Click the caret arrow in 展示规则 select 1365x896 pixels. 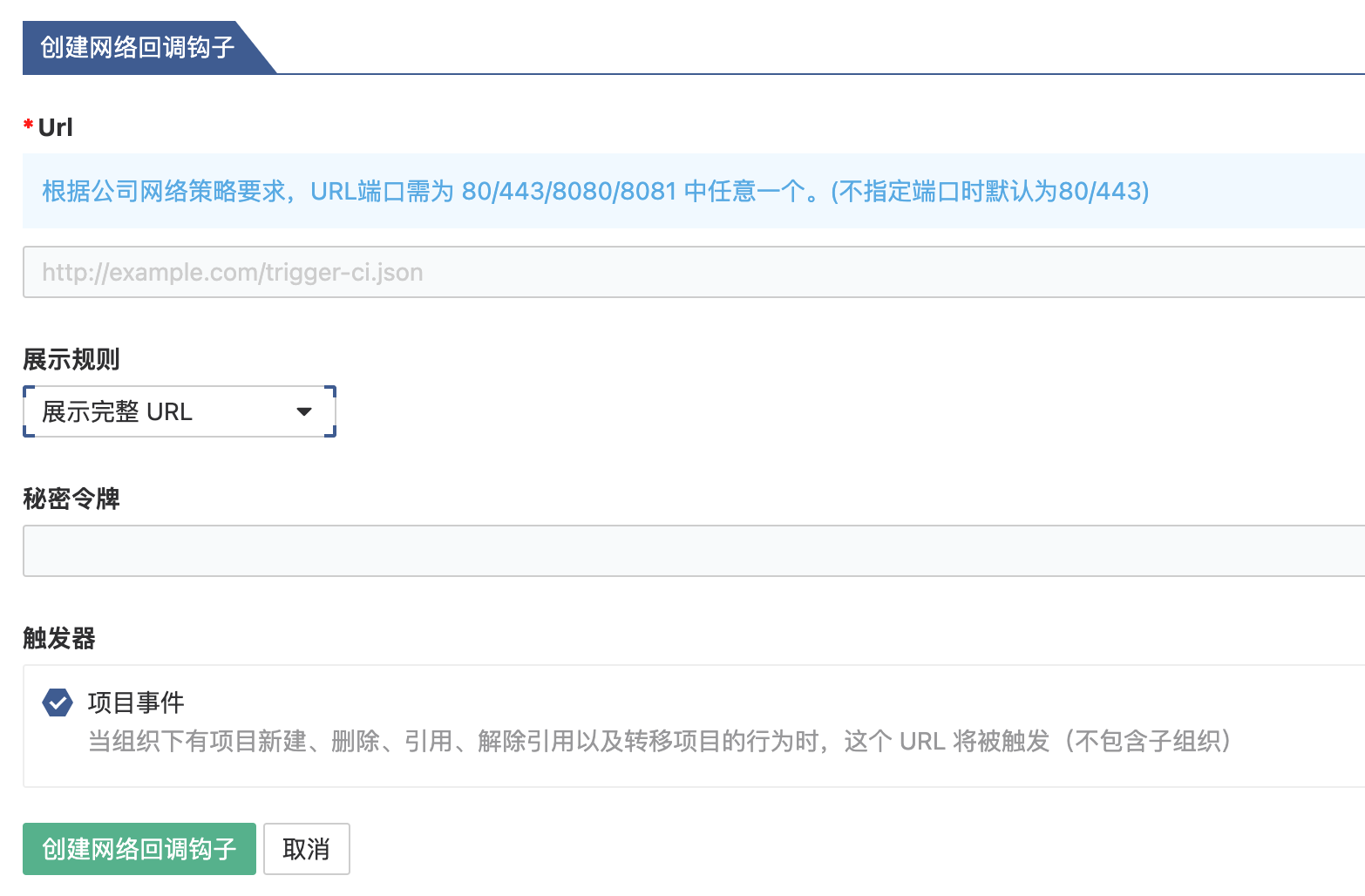304,411
